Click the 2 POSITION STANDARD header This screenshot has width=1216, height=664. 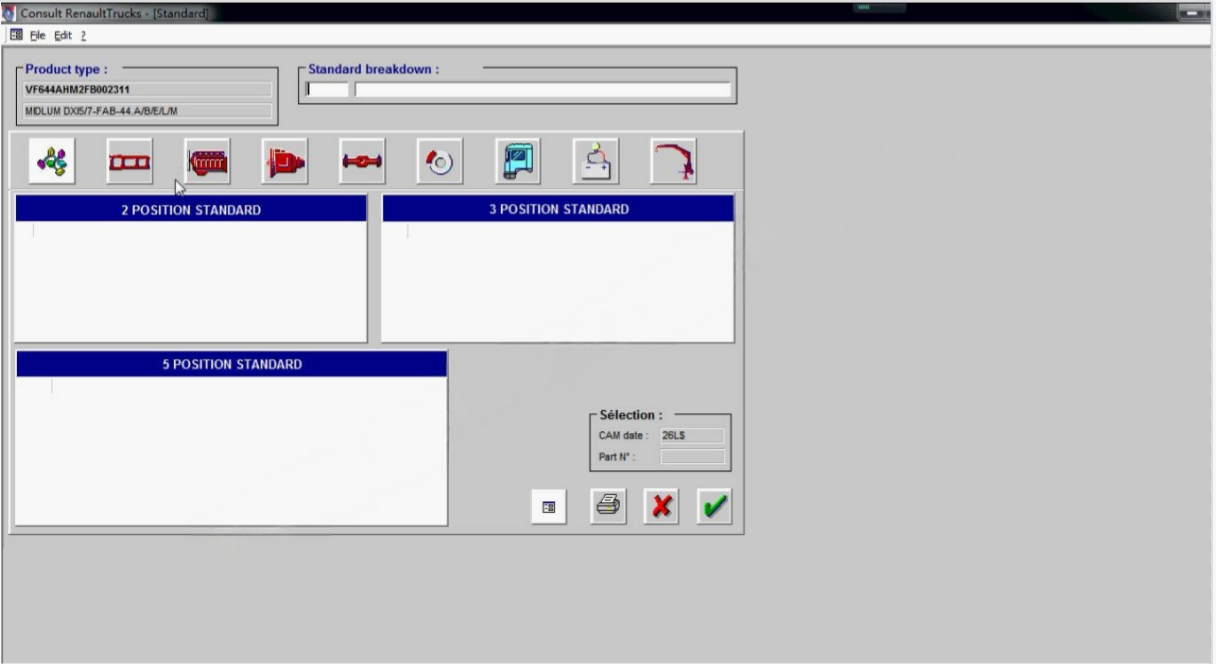191,209
